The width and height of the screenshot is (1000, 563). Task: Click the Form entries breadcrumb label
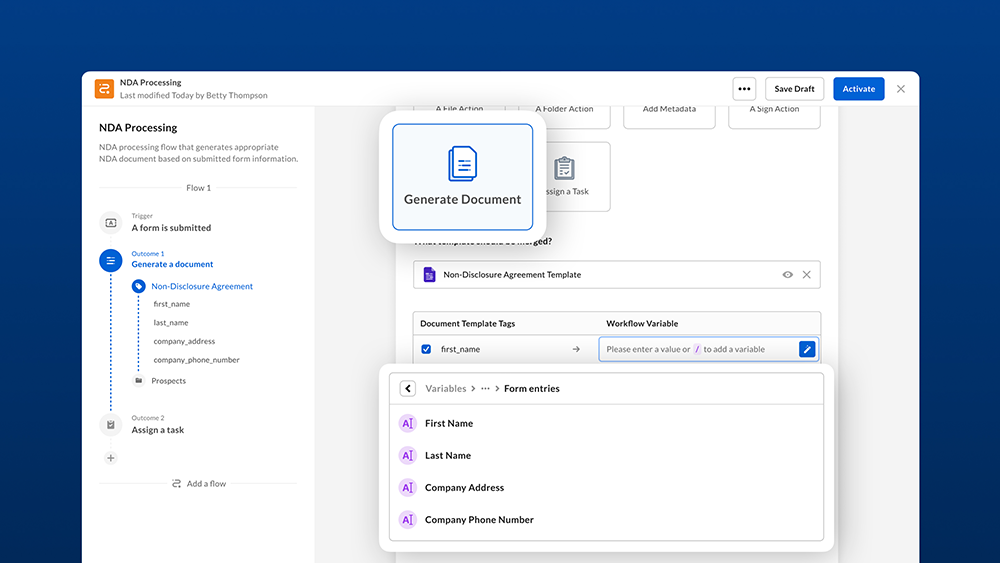[531, 388]
